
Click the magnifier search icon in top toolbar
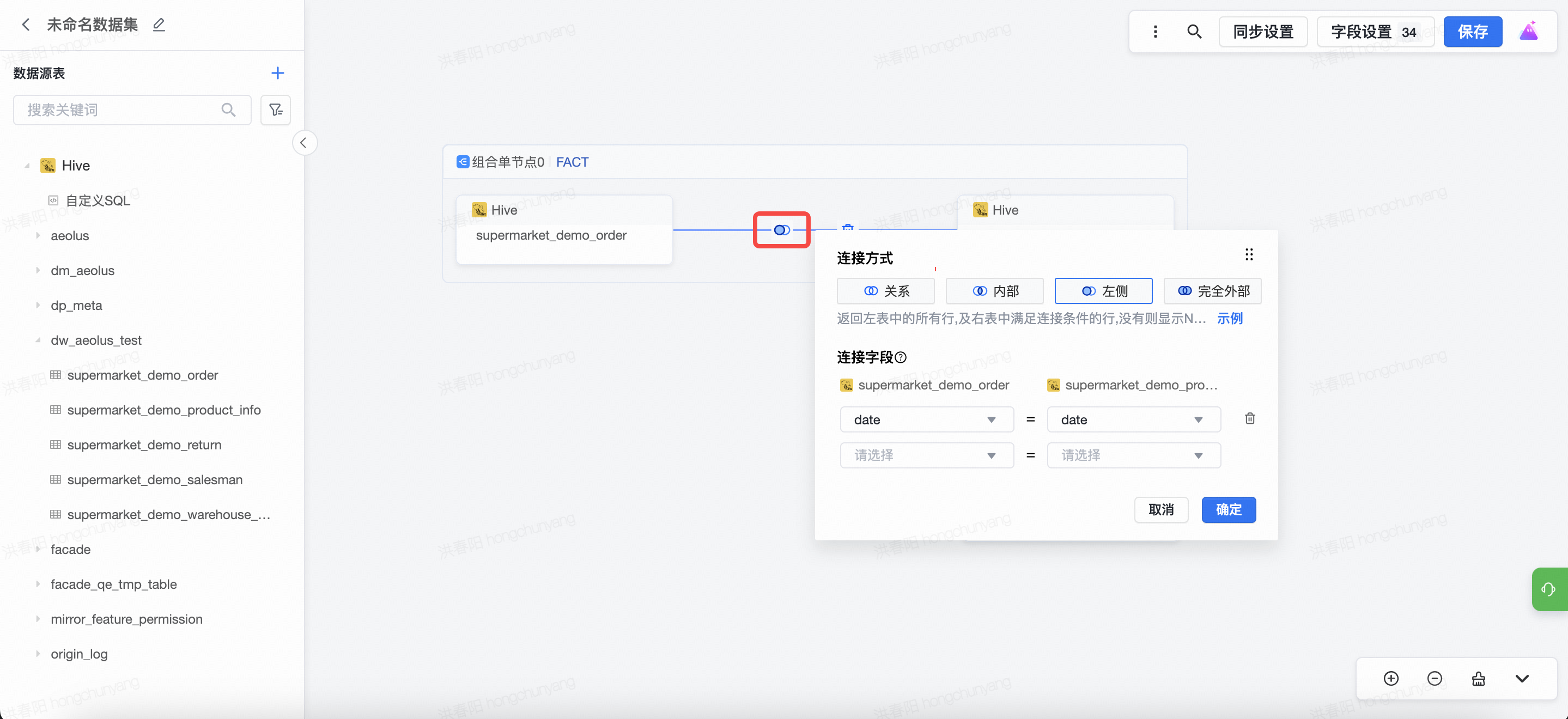1194,32
